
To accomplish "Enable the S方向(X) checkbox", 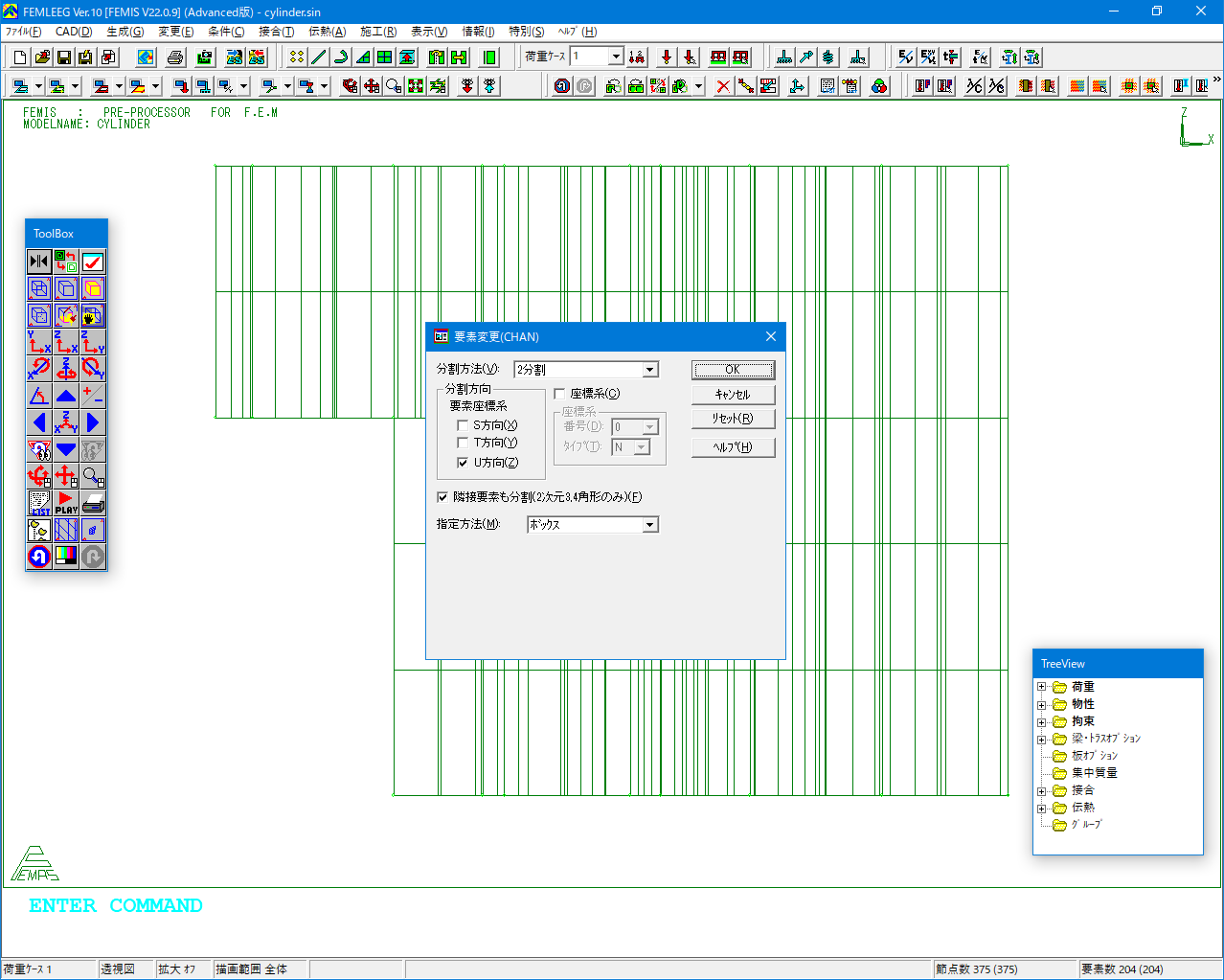I will coord(463,425).
